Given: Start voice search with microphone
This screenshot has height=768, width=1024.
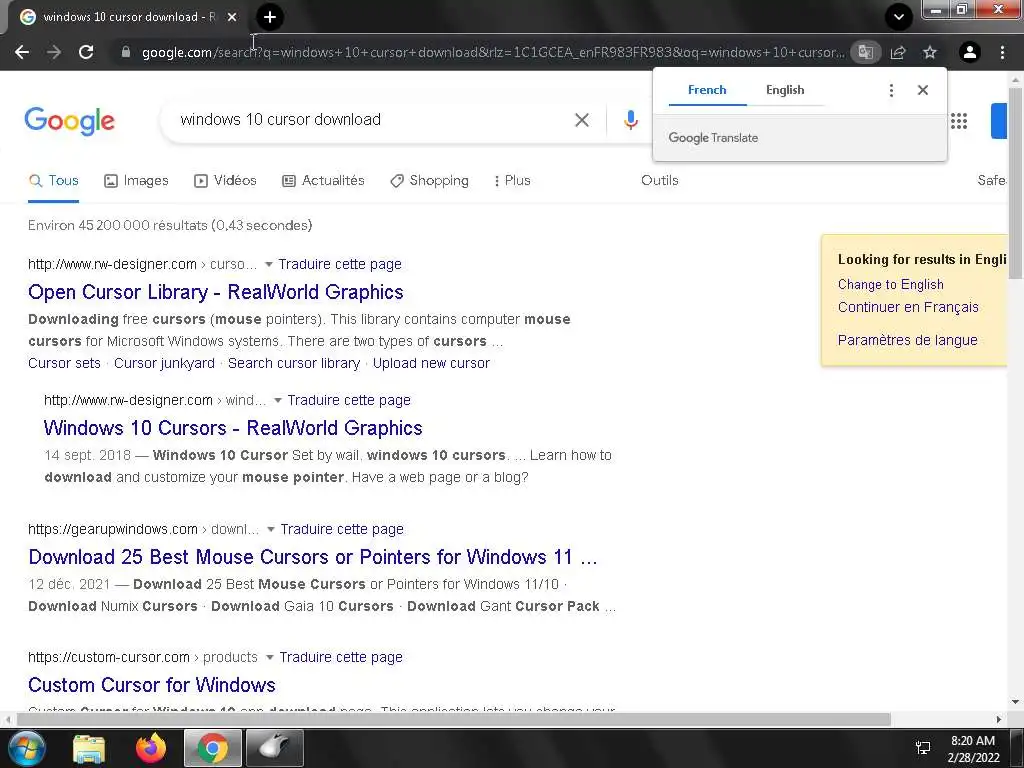Looking at the screenshot, I should click(x=630, y=120).
